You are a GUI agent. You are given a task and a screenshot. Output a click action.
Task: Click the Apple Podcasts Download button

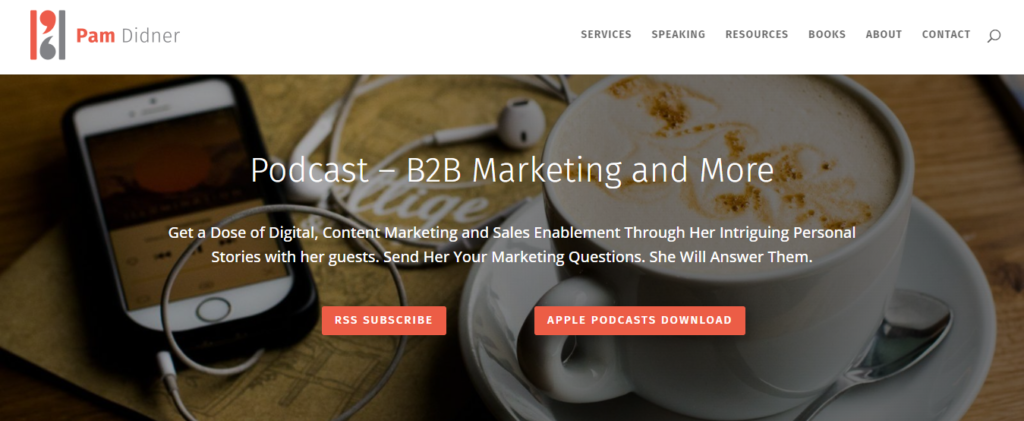click(639, 320)
